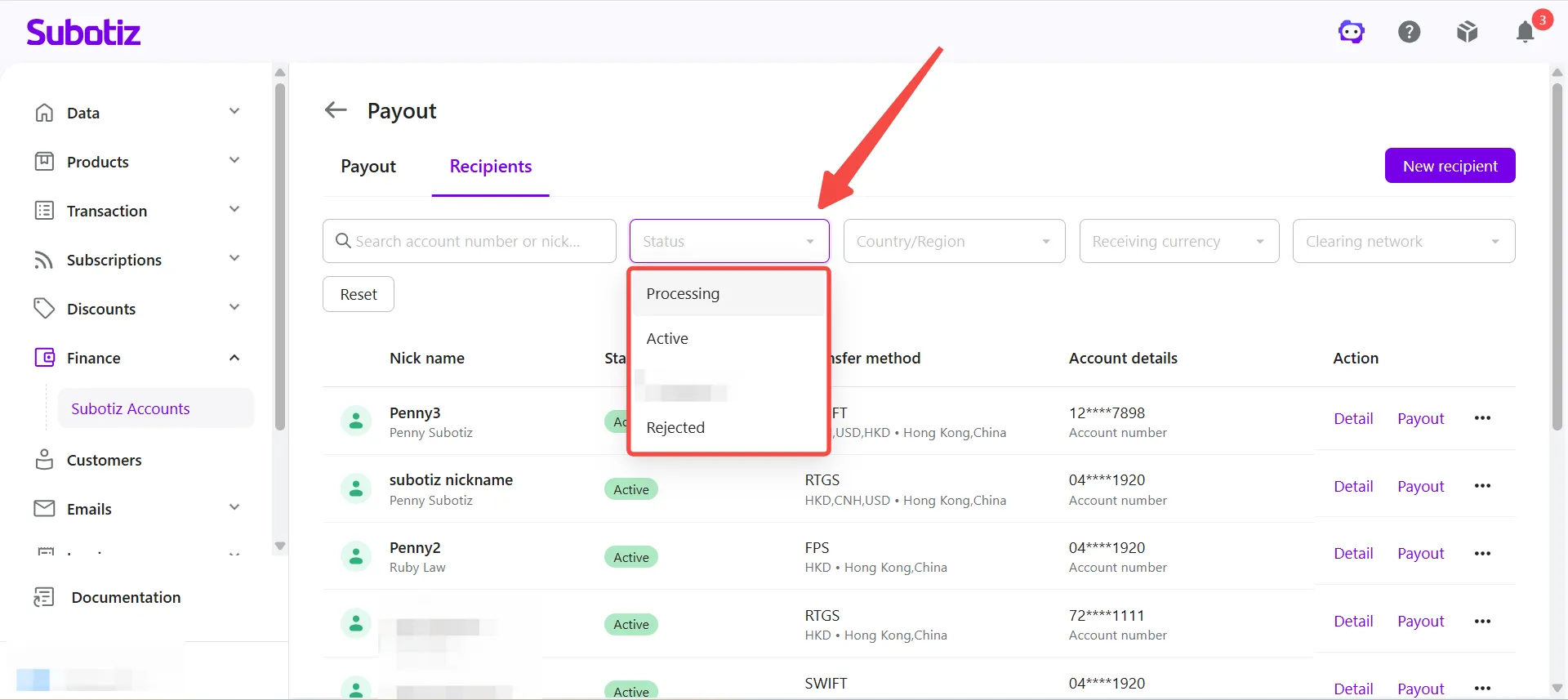Select Processing in the status list
This screenshot has width=1568, height=700.
[x=729, y=293]
